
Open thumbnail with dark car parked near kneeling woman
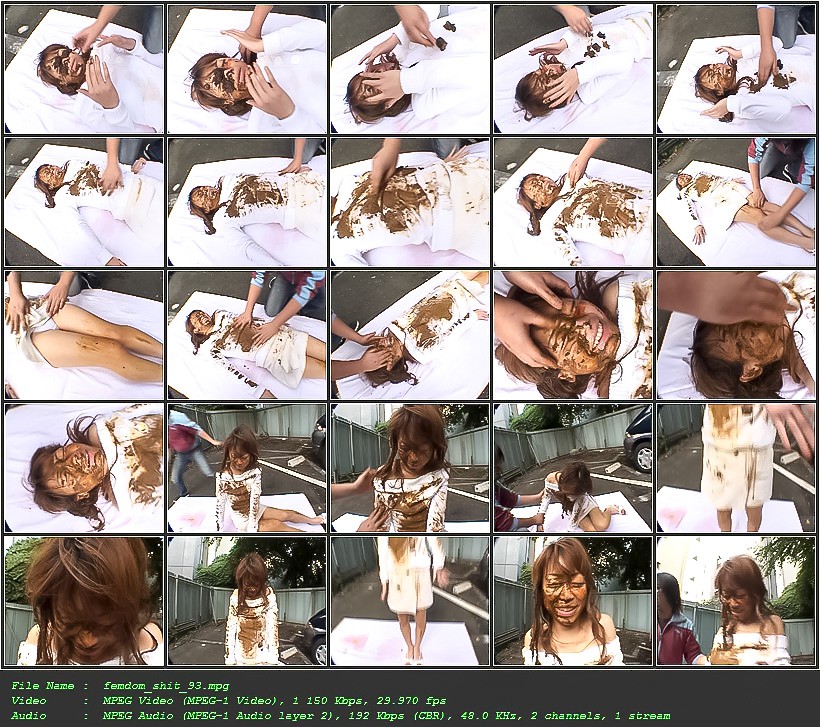click(x=573, y=468)
